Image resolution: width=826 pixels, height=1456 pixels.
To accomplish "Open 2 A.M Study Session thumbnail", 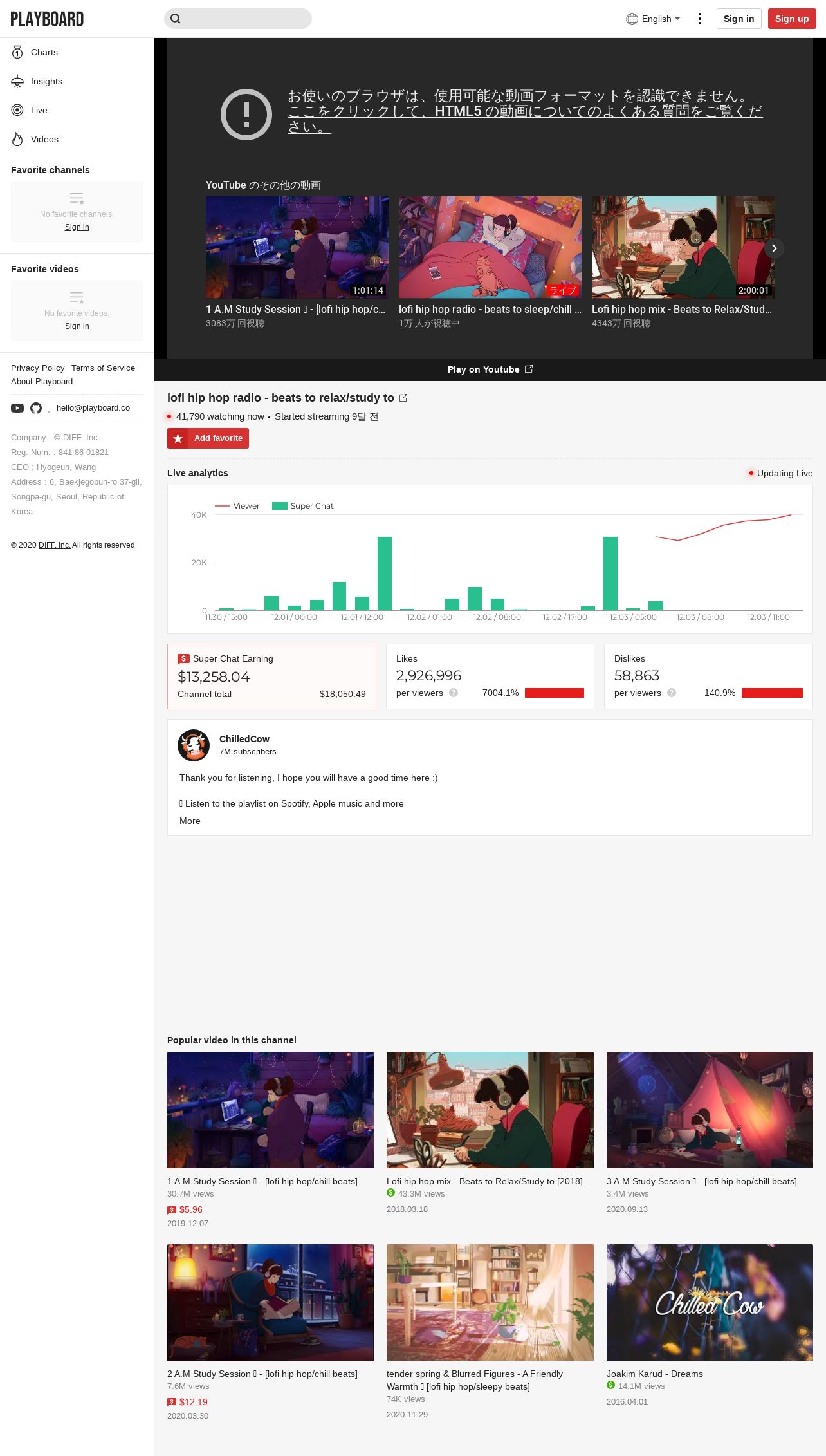I will pos(270,1302).
